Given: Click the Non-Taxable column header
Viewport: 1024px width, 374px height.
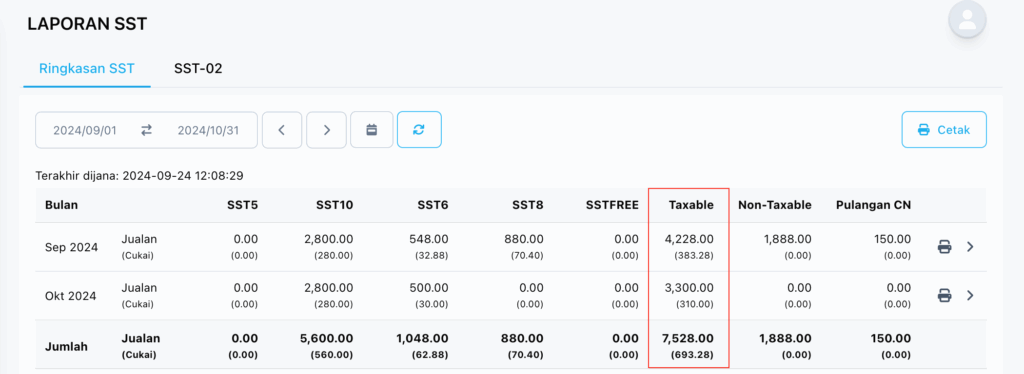Looking at the screenshot, I should (775, 205).
